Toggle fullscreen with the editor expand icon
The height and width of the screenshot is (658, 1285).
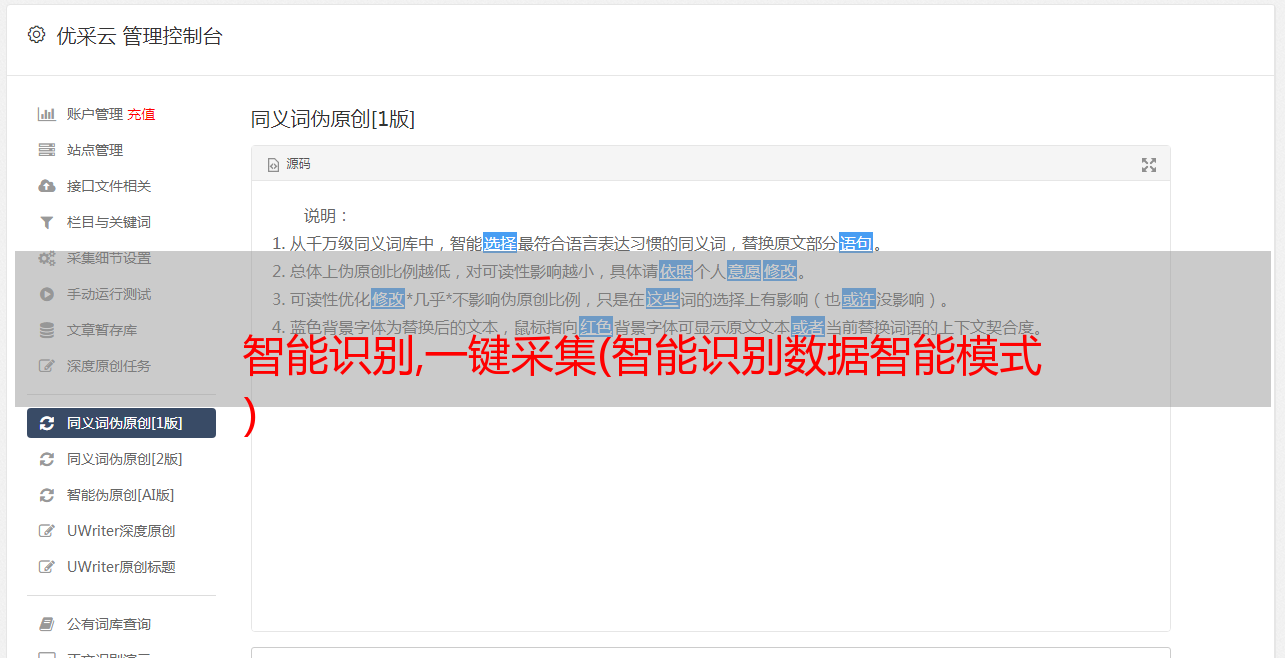click(x=1149, y=165)
